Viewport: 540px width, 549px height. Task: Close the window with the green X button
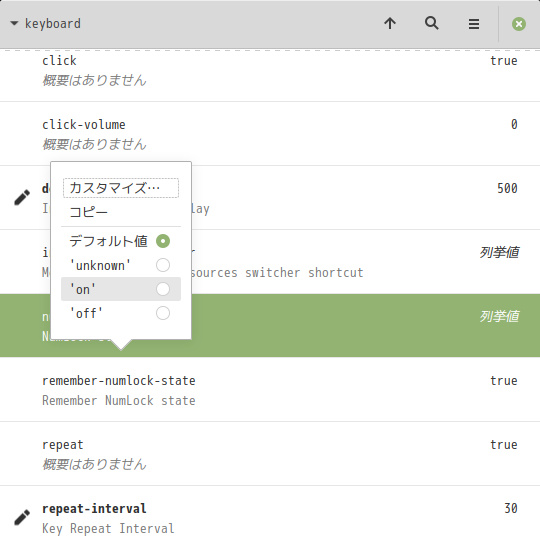(519, 24)
